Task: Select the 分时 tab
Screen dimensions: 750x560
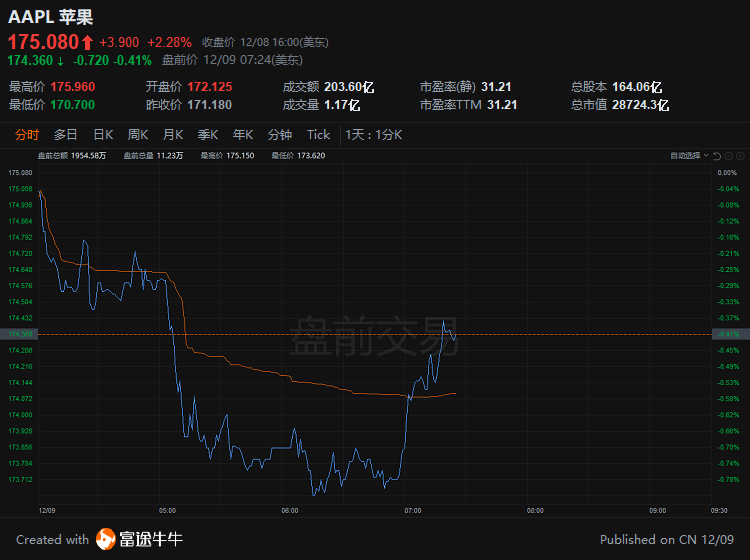Action: pos(27,135)
